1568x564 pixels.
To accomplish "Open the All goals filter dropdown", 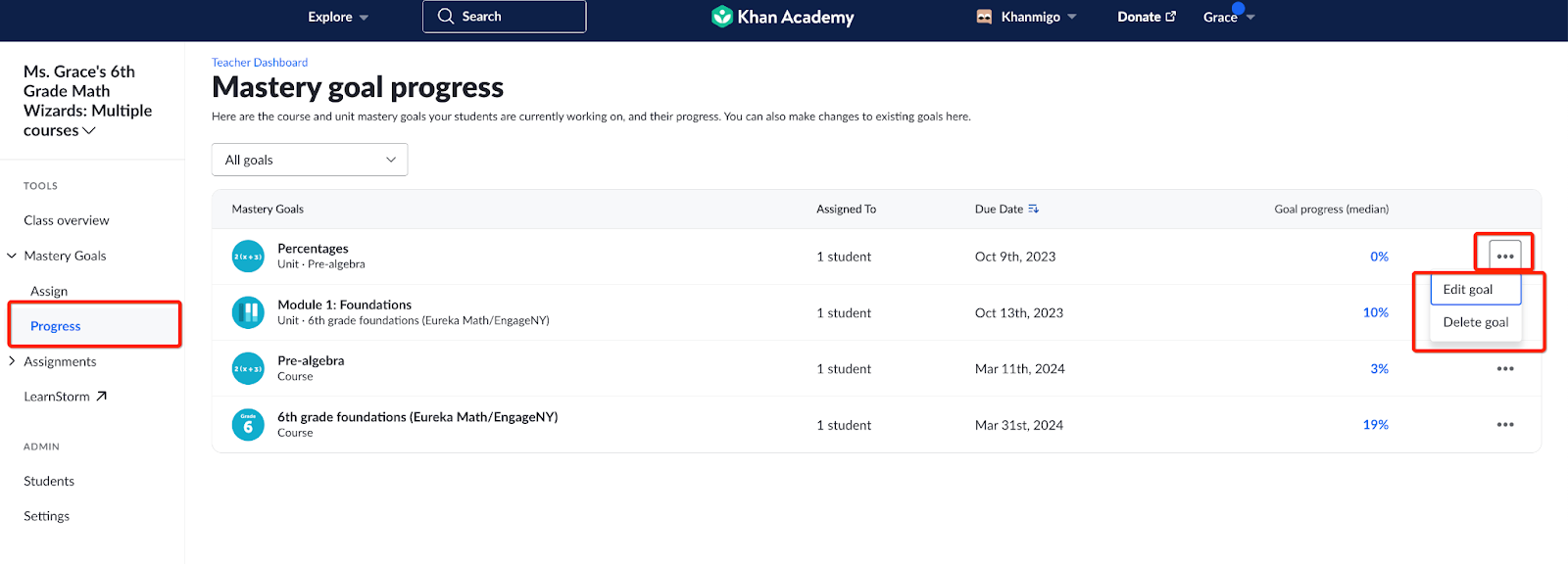I will (x=310, y=160).
